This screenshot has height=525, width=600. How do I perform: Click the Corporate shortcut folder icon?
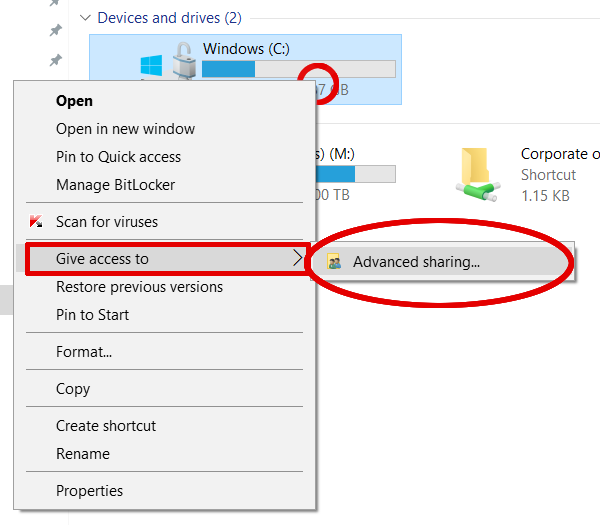click(481, 174)
